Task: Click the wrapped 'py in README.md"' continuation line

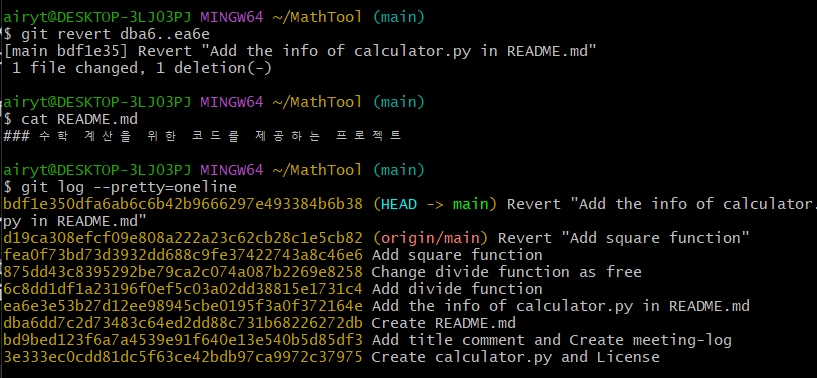Action: pyautogui.click(x=75, y=221)
